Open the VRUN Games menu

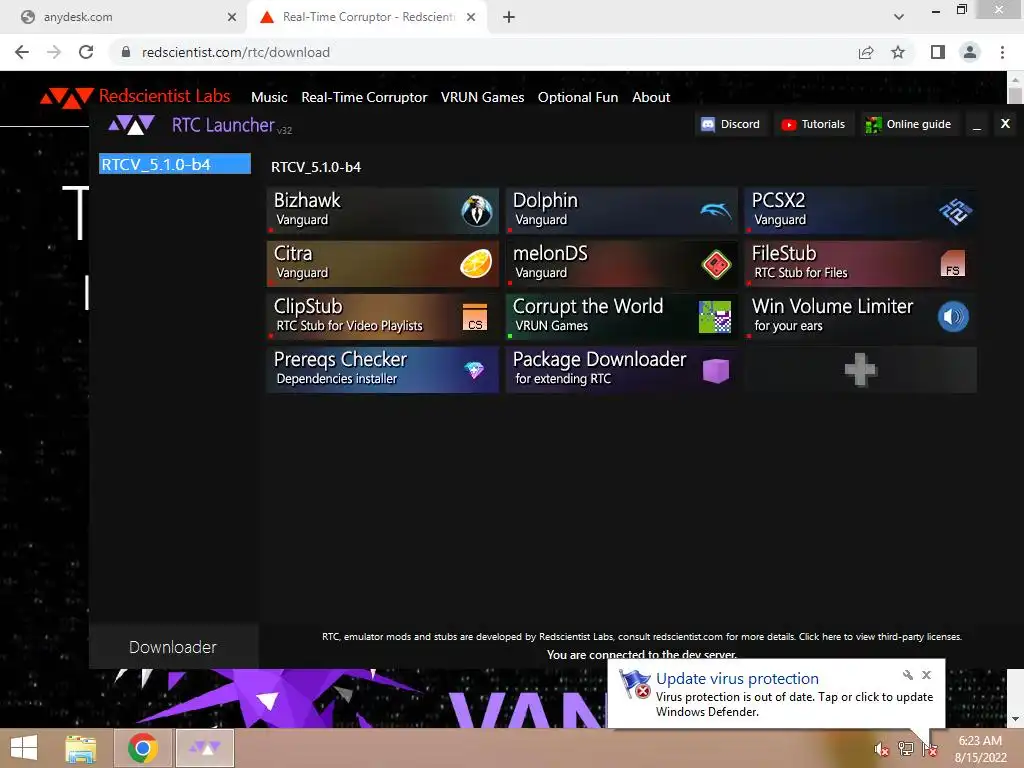point(483,97)
